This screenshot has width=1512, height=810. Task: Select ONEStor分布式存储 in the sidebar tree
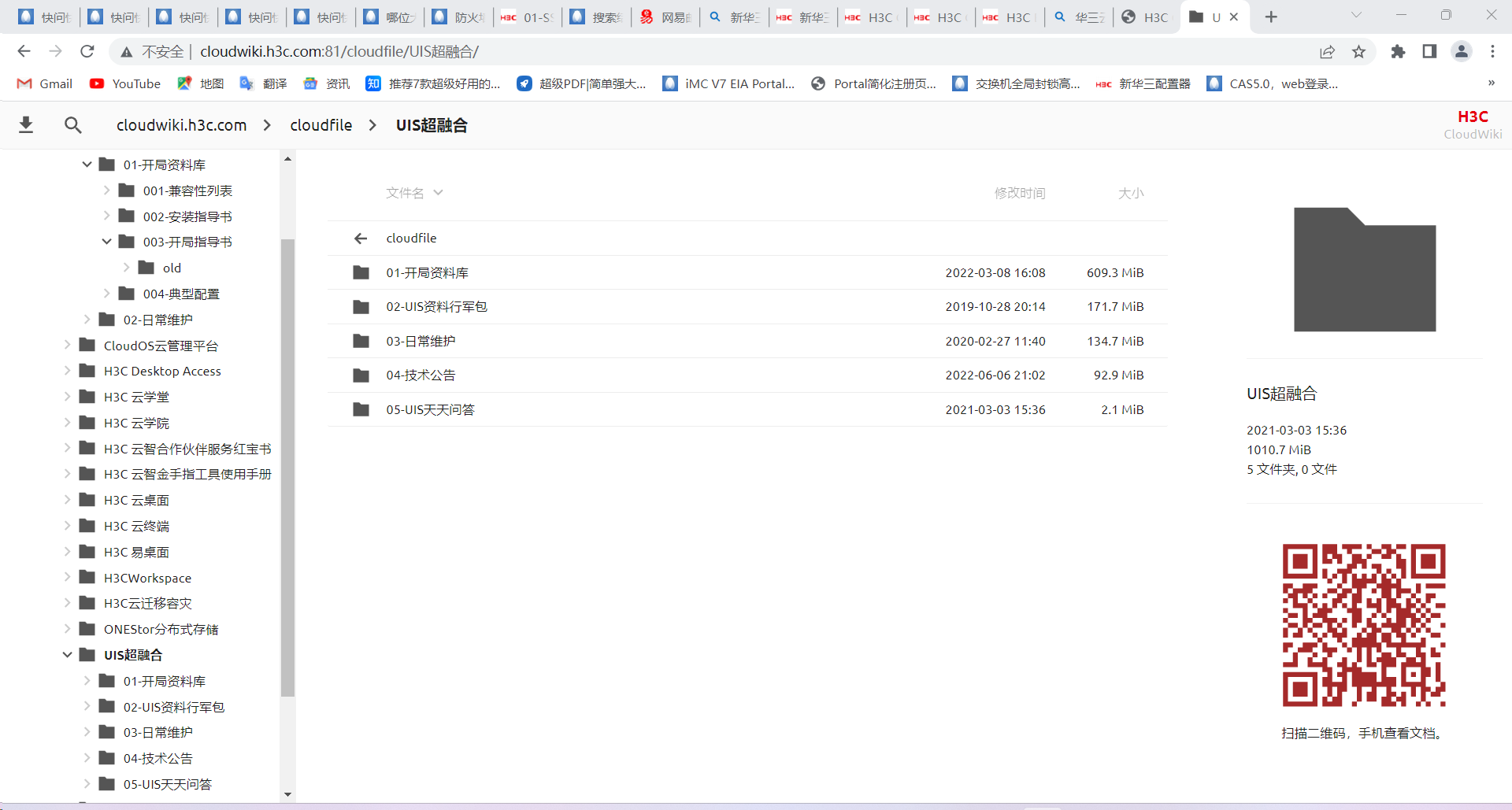tap(161, 629)
